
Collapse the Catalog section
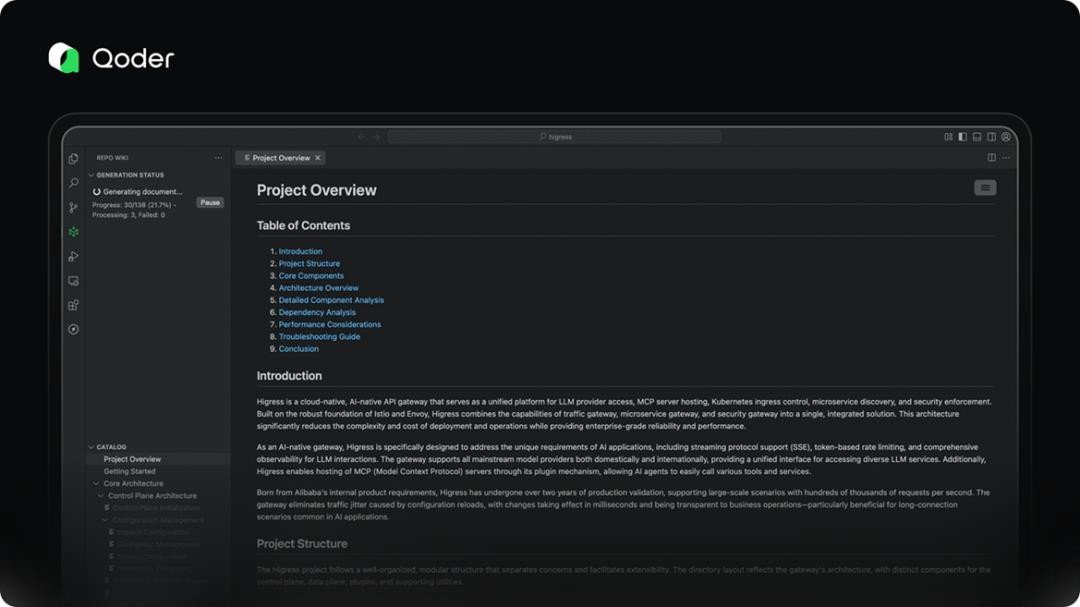(x=92, y=447)
